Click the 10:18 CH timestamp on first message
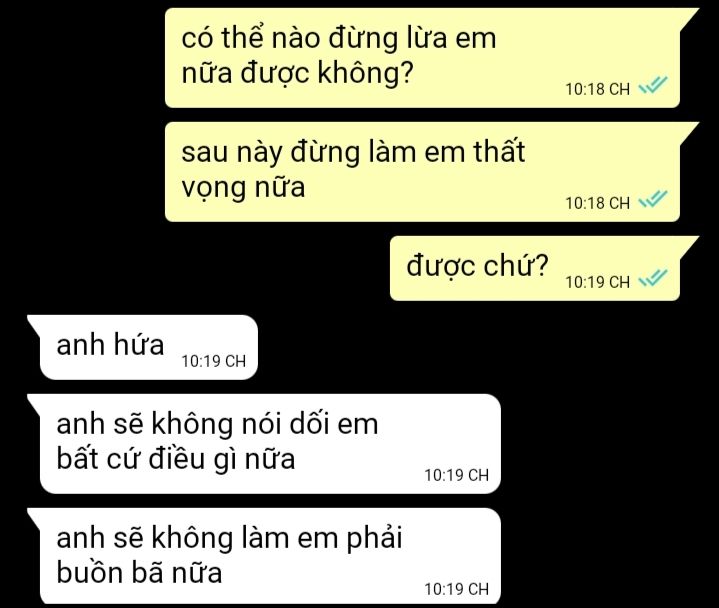The width and height of the screenshot is (719, 608). (x=597, y=89)
